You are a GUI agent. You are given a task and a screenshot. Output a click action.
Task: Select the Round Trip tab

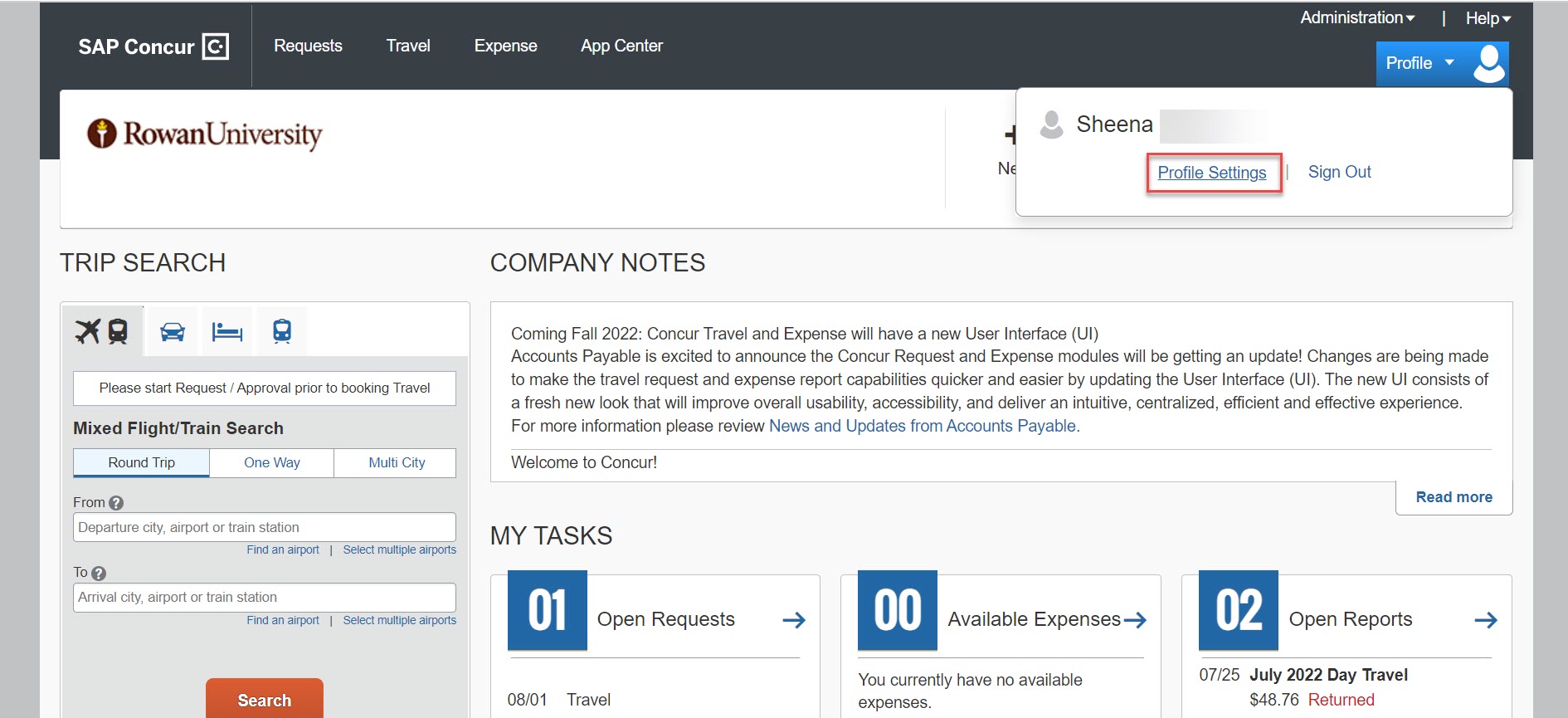pyautogui.click(x=141, y=462)
